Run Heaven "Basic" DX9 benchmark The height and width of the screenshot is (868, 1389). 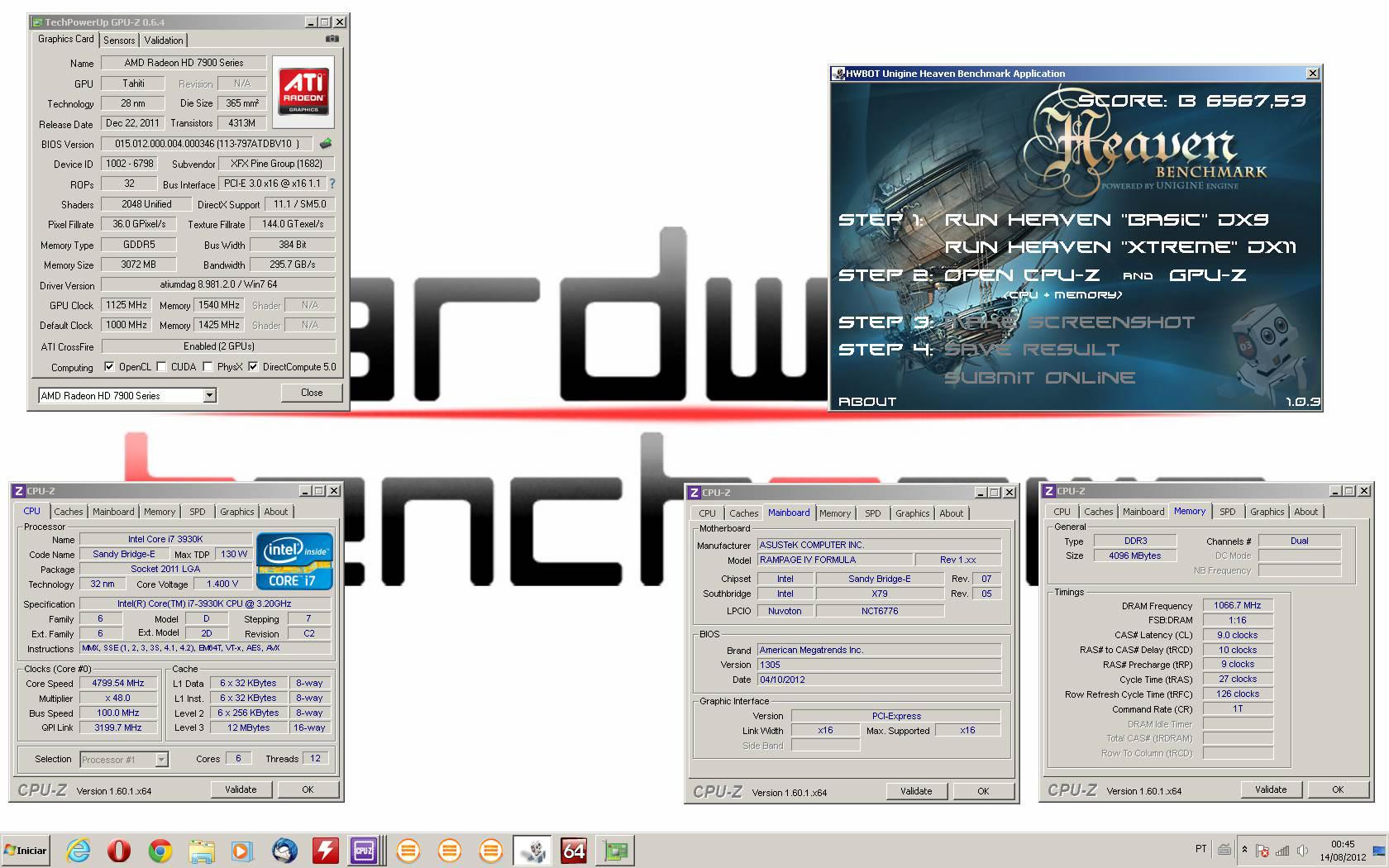[x=1106, y=220]
